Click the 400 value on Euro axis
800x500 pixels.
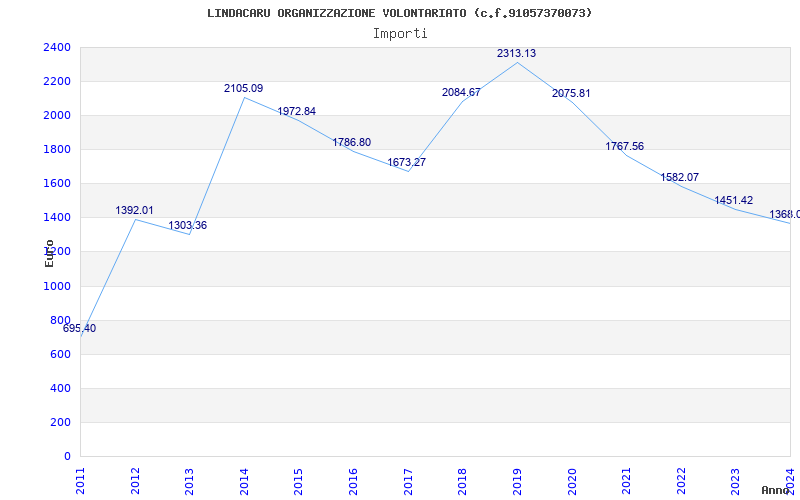point(60,389)
